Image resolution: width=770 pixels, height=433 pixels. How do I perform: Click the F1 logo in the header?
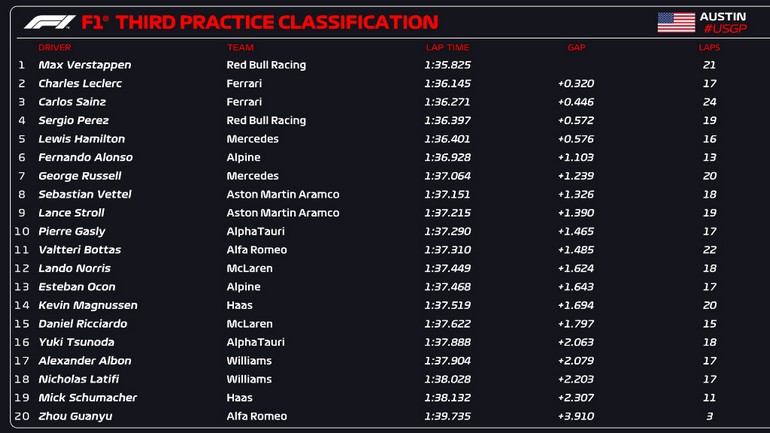49,22
